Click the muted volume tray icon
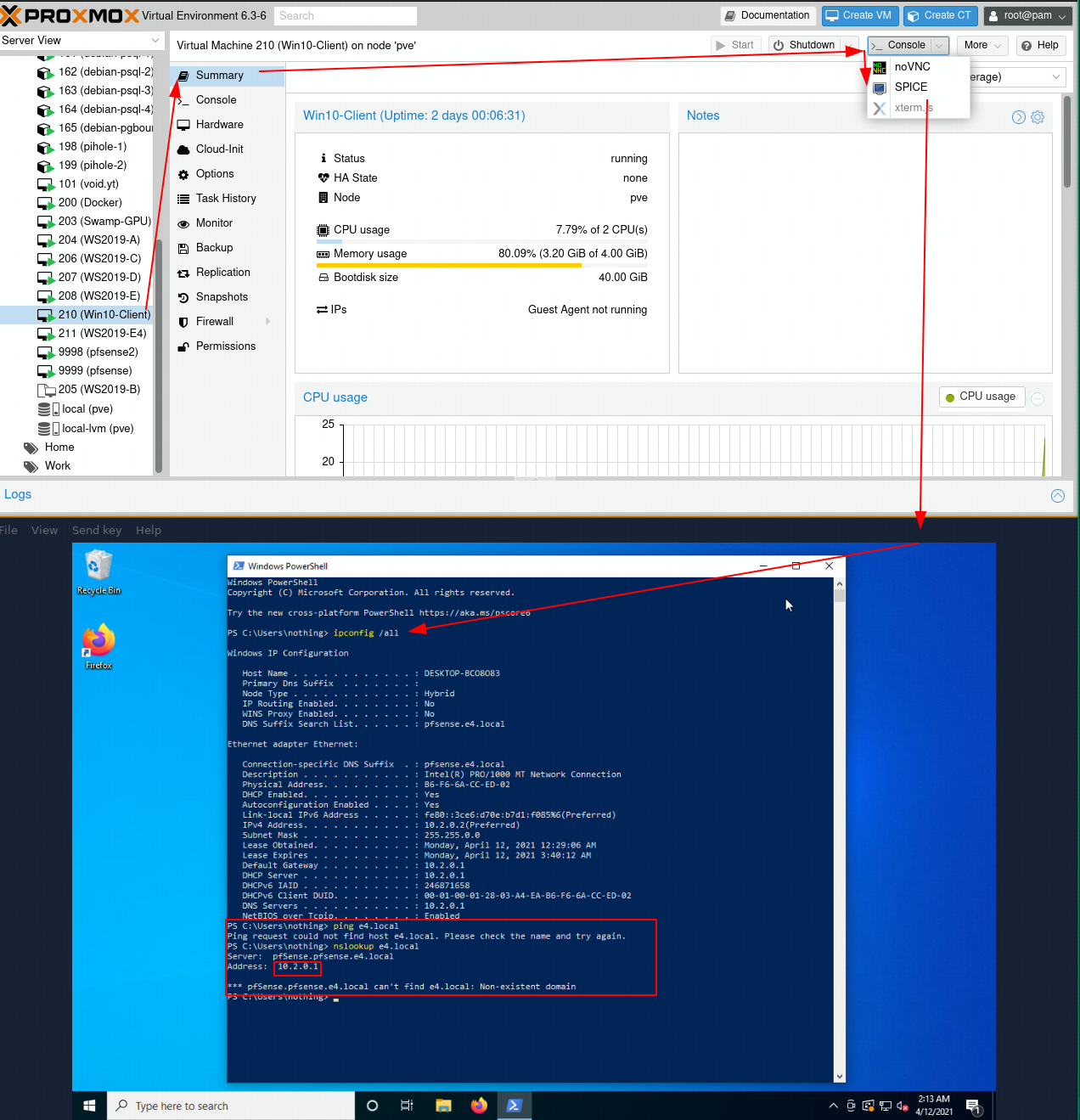The height and width of the screenshot is (1120, 1080). point(902,1106)
